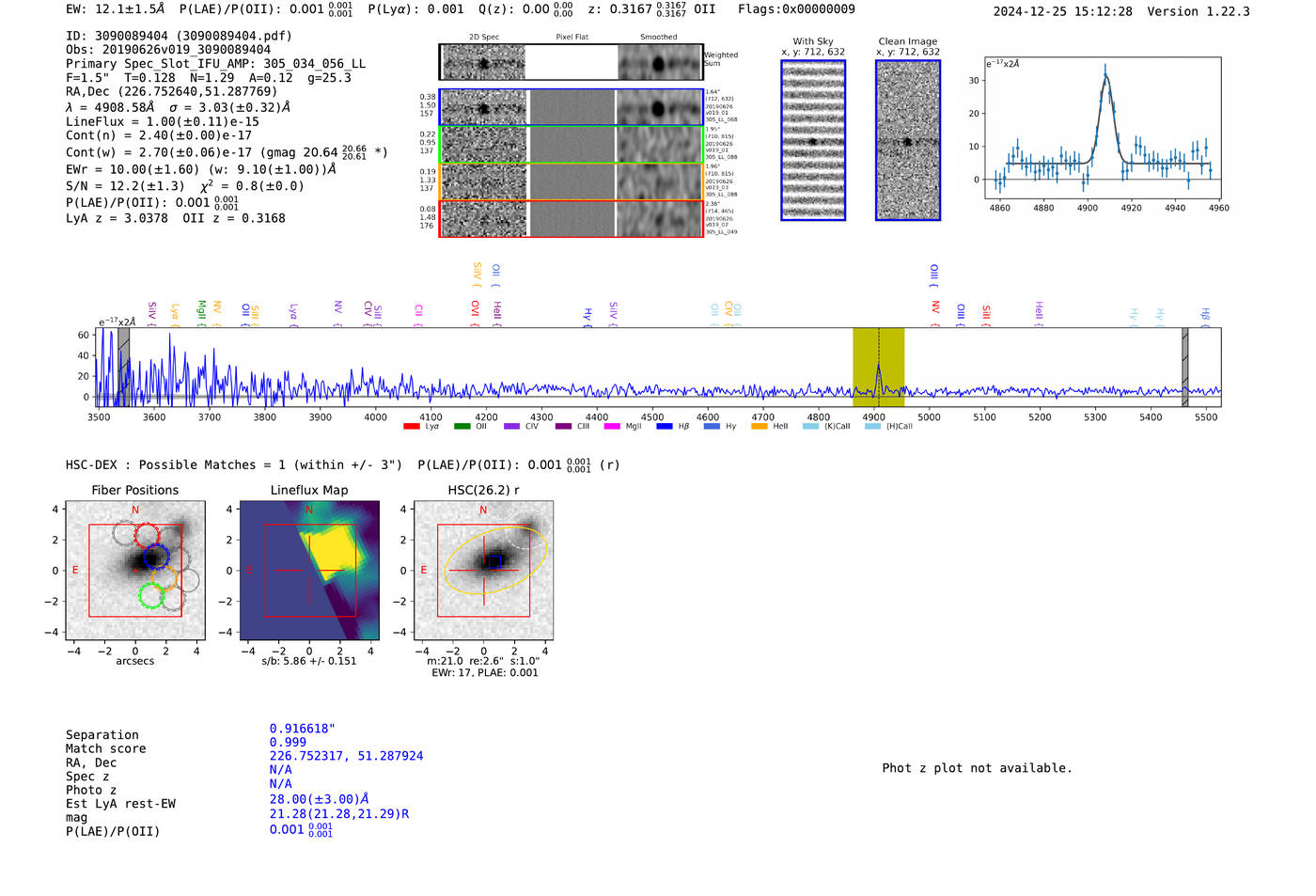The height and width of the screenshot is (896, 1316).
Task: Click the (K)CaII legend swatch
Action: (x=810, y=427)
